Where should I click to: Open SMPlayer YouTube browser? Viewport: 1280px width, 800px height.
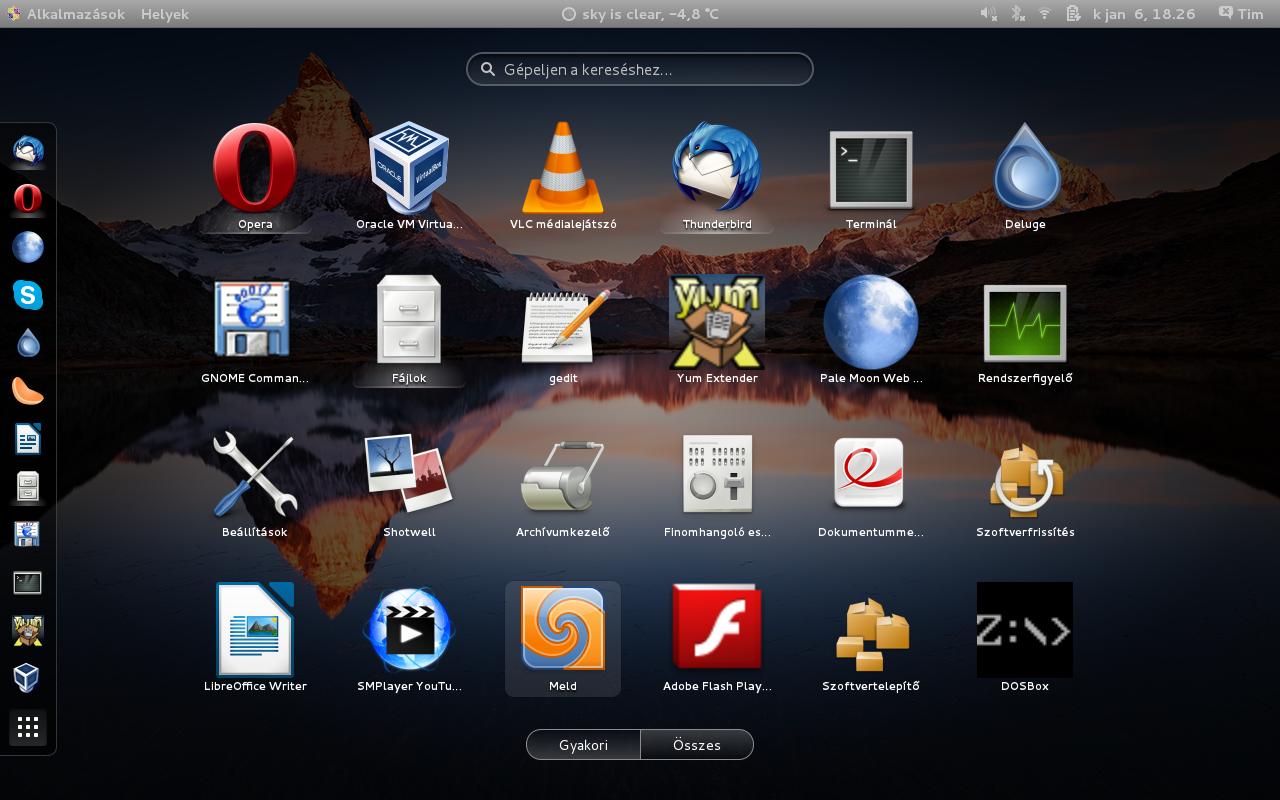click(x=409, y=640)
